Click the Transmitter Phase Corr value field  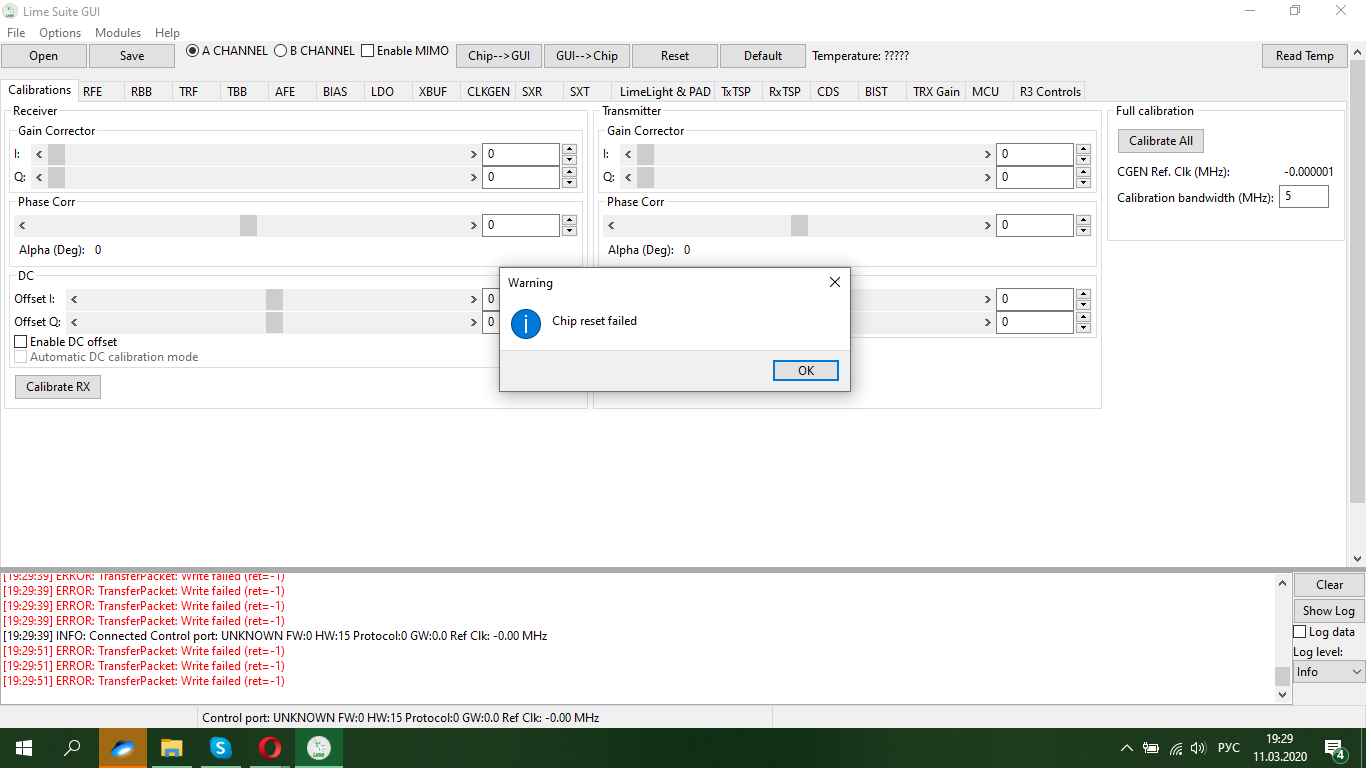click(1035, 226)
